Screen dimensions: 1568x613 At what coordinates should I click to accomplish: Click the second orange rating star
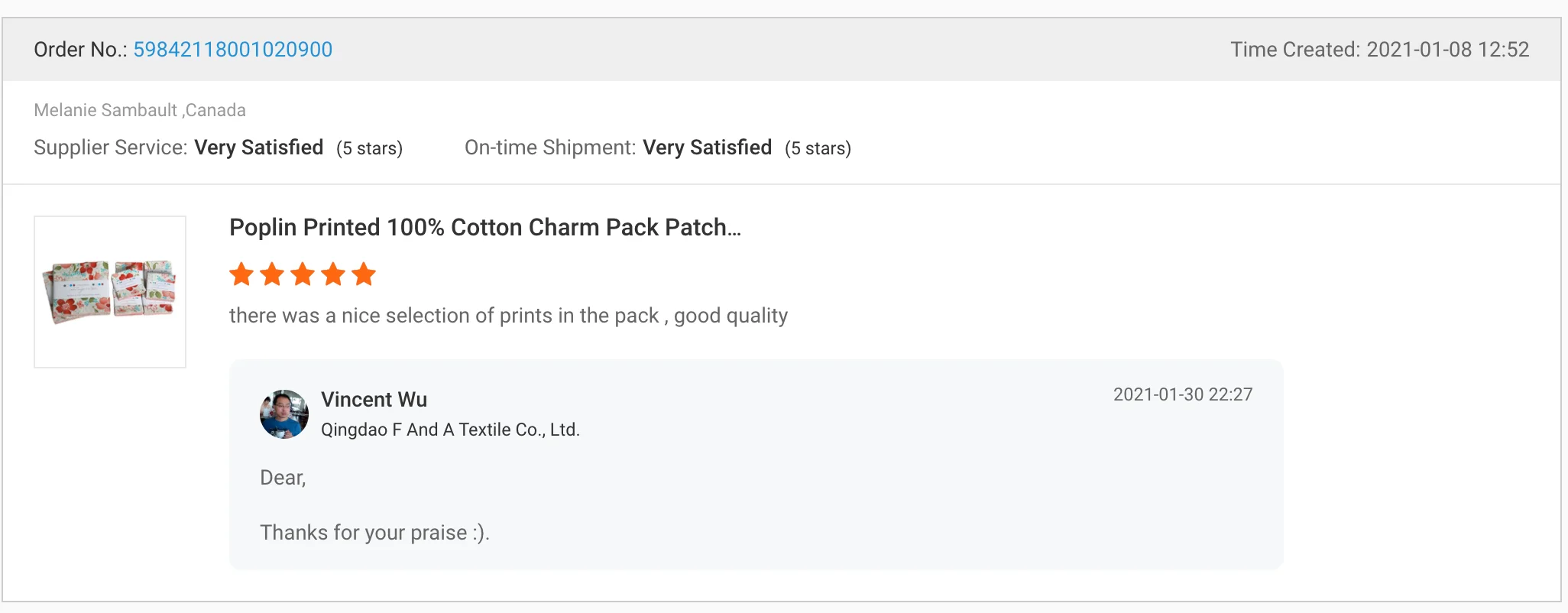(x=272, y=274)
